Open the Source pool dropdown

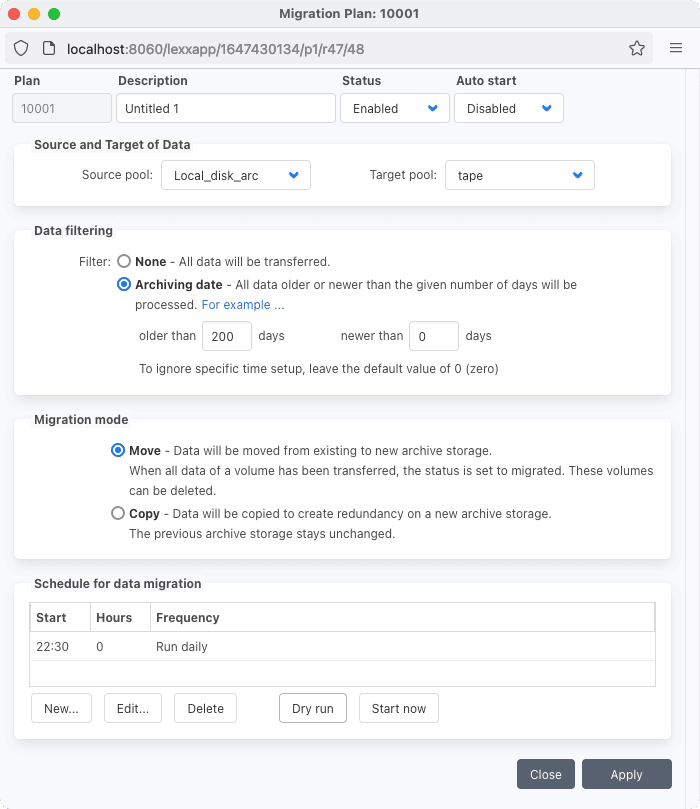235,176
